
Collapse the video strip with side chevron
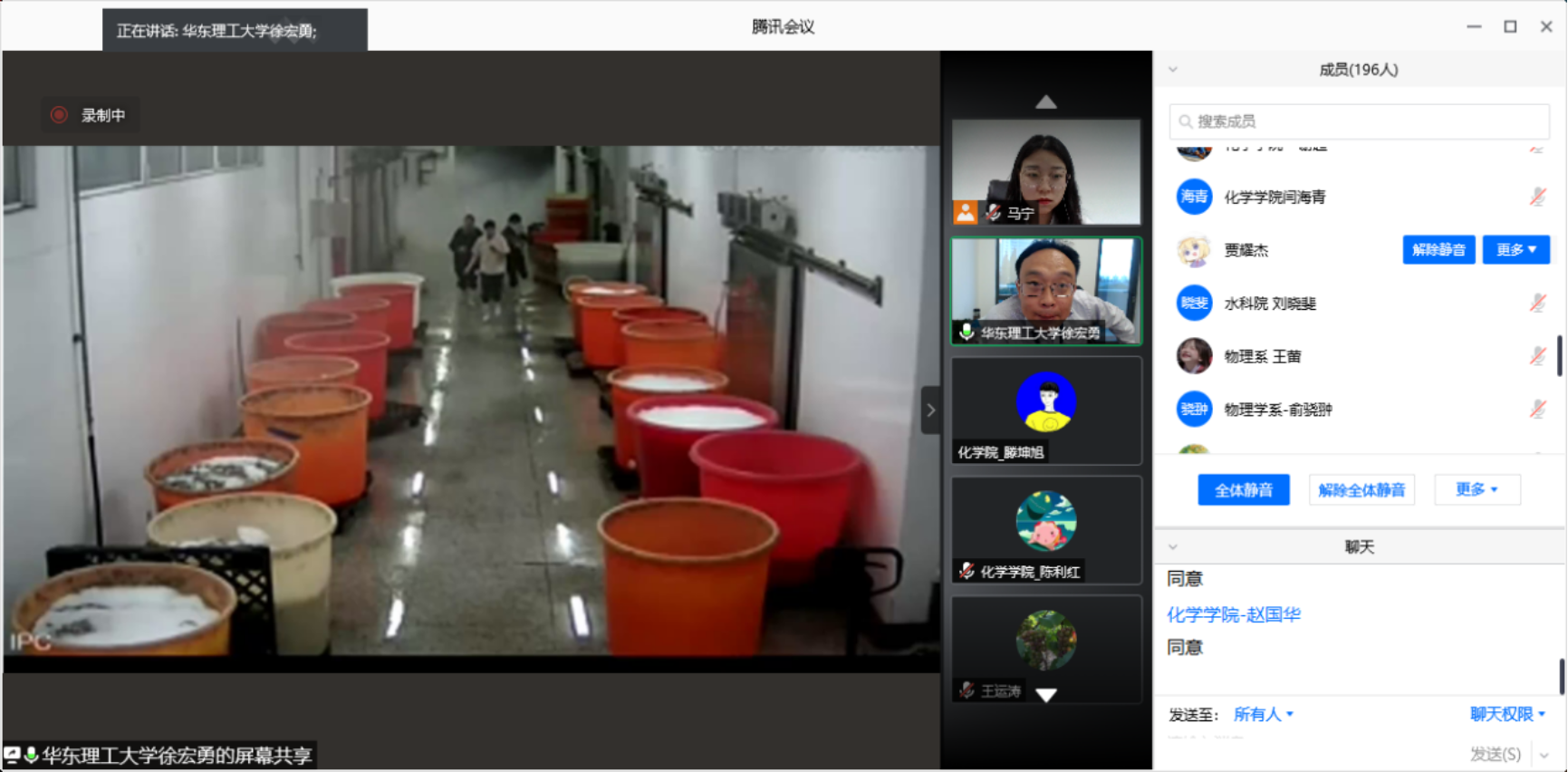pyautogui.click(x=930, y=410)
